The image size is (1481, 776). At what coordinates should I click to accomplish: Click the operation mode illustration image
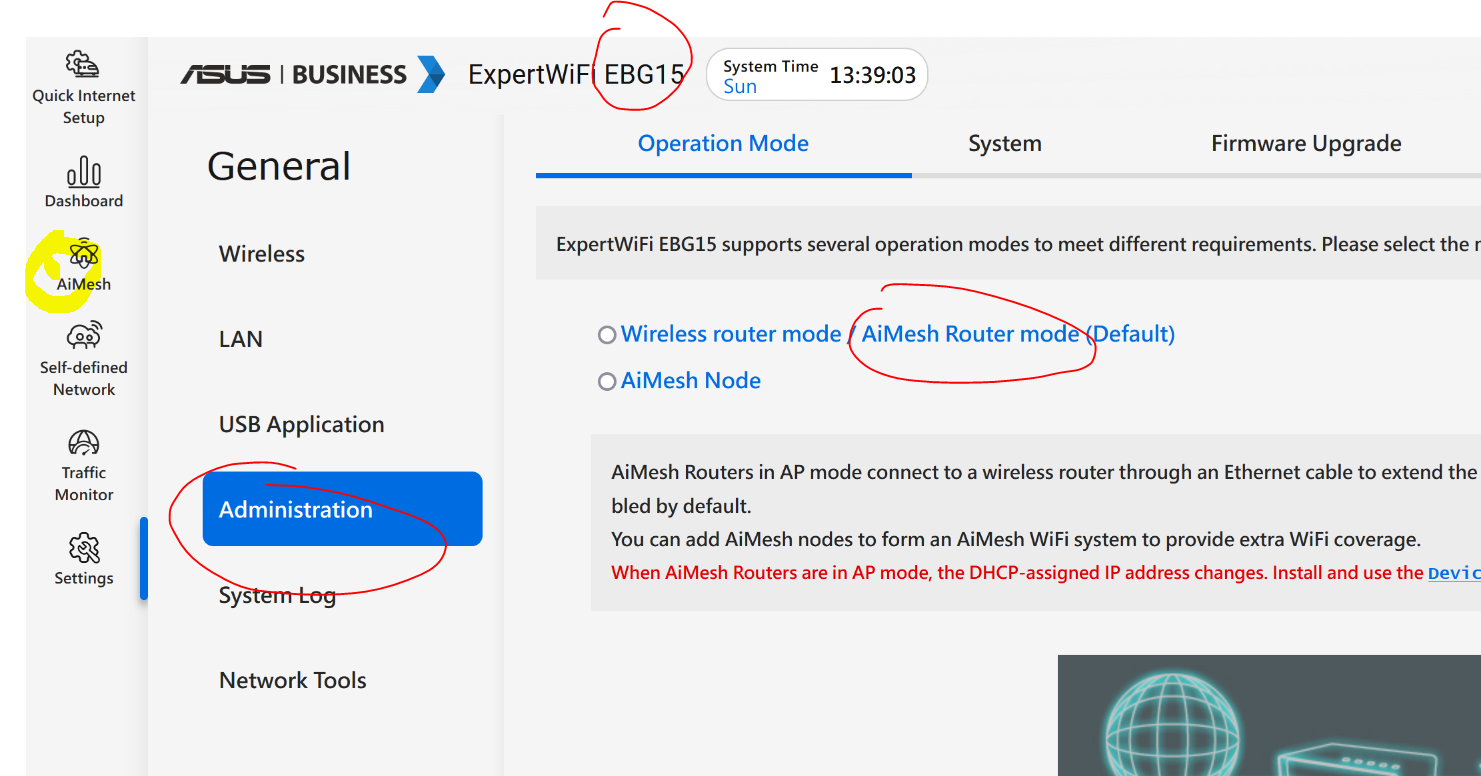pos(1269,715)
